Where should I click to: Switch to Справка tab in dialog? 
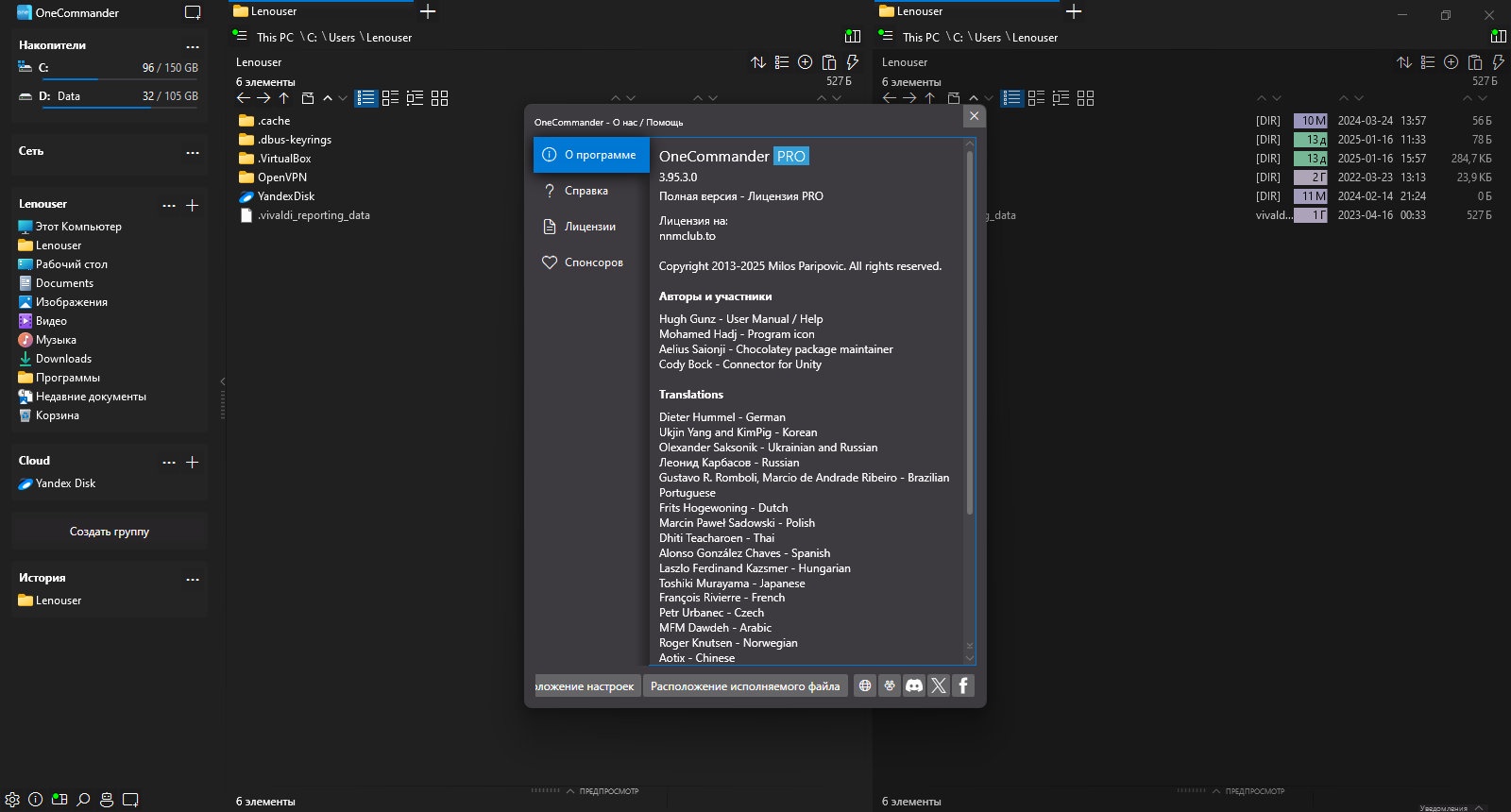[x=591, y=191]
